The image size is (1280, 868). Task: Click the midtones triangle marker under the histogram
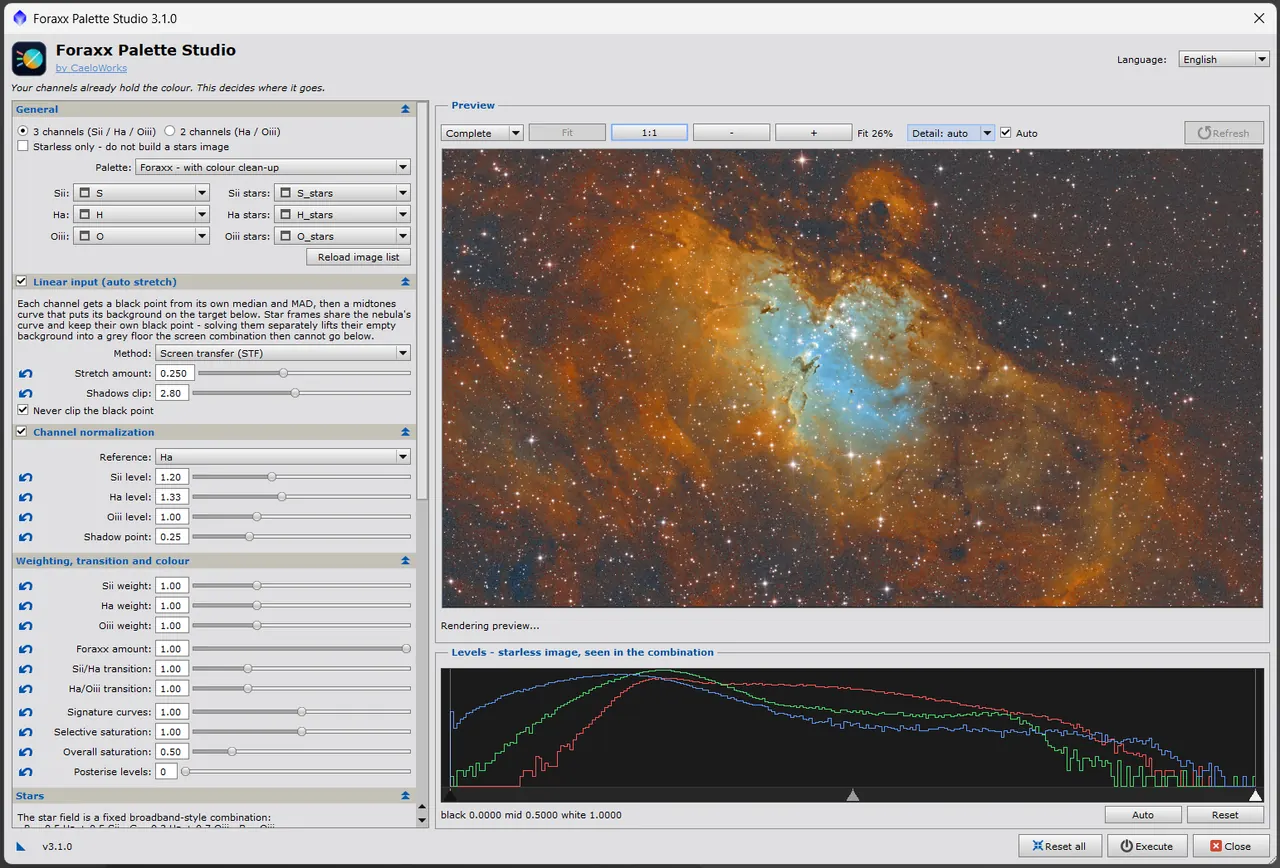(853, 795)
